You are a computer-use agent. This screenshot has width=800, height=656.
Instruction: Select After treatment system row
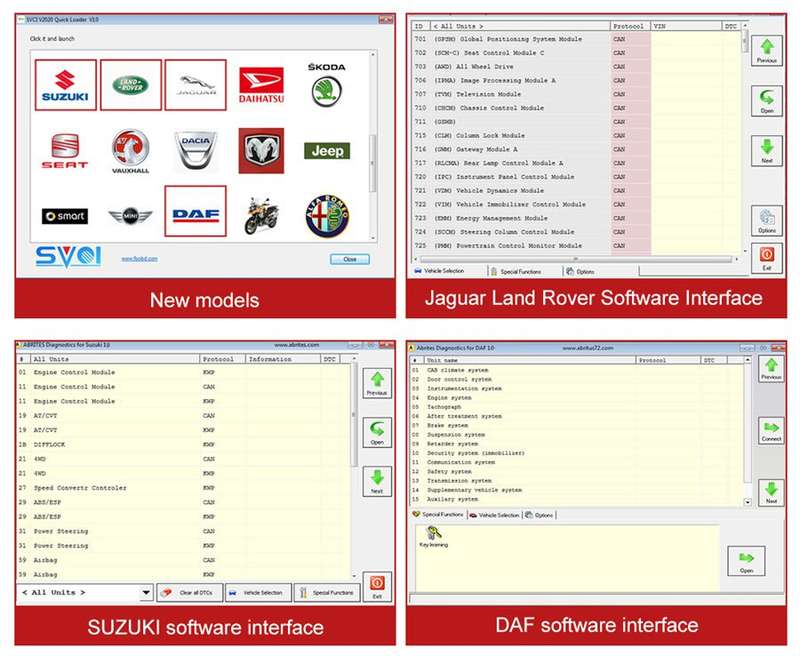point(577,416)
